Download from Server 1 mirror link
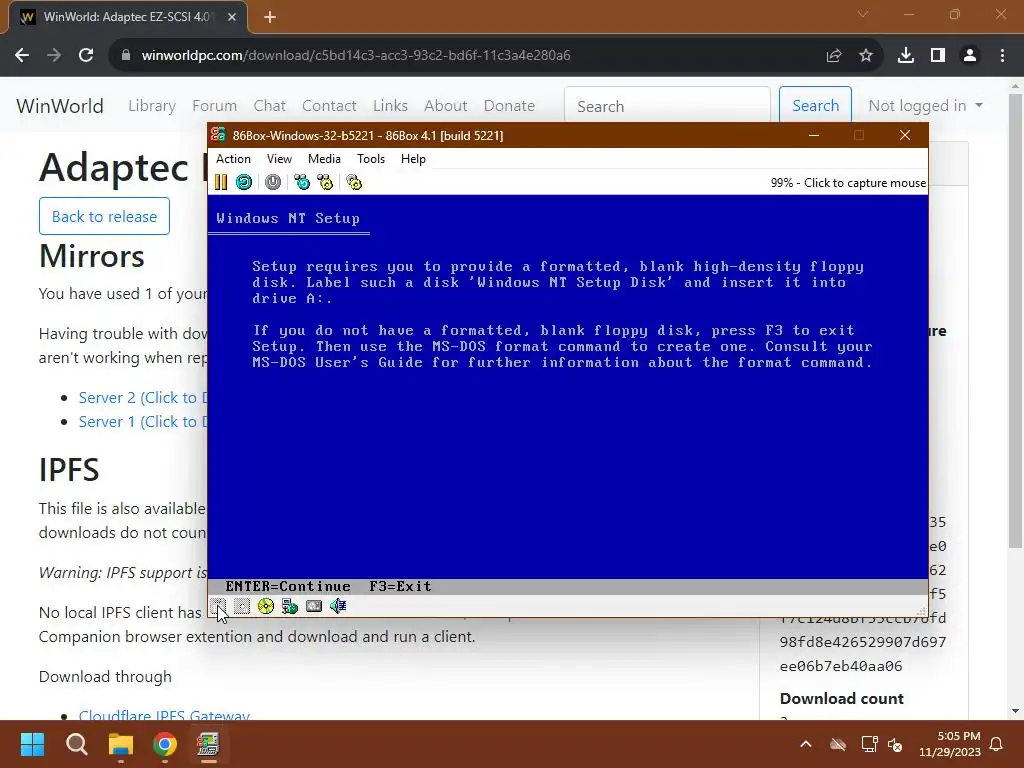1024x768 pixels. (x=142, y=422)
